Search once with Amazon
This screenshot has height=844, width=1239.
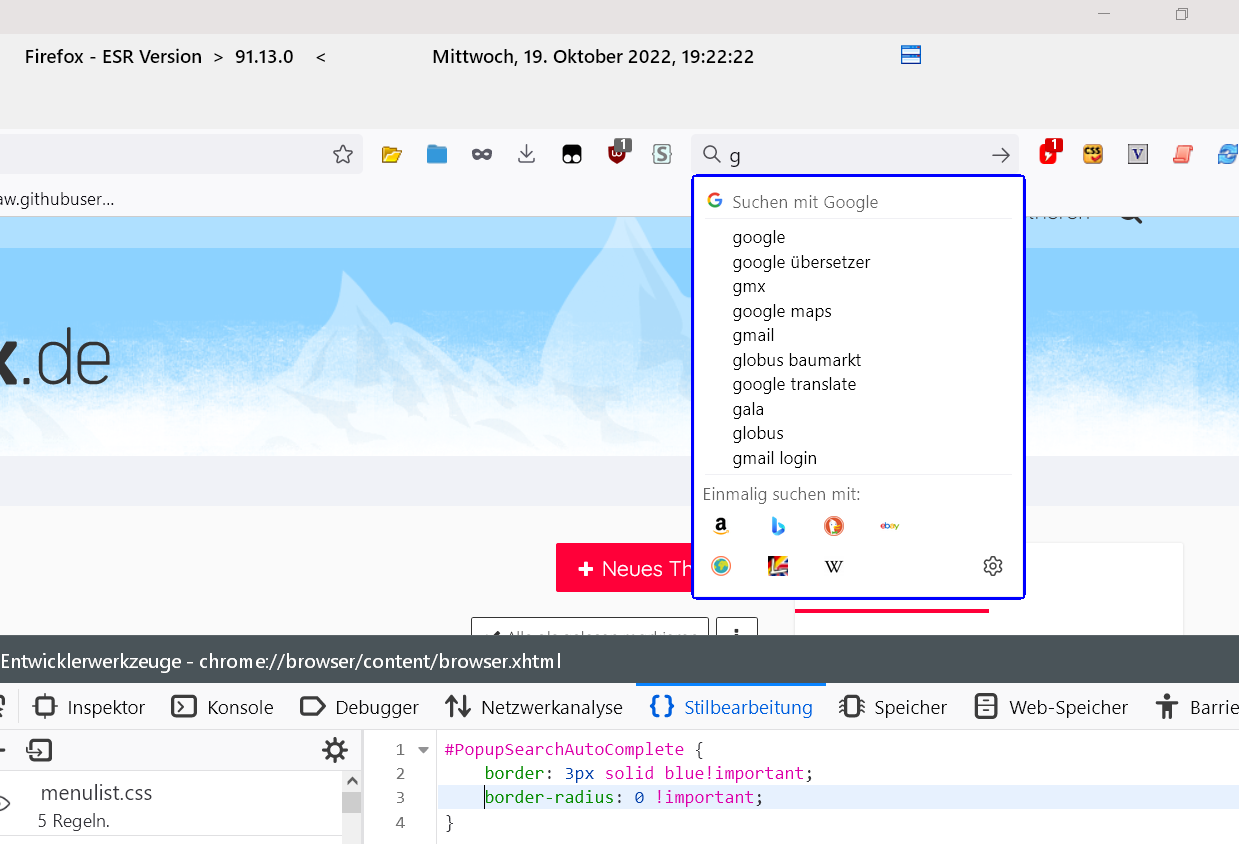tap(721, 526)
